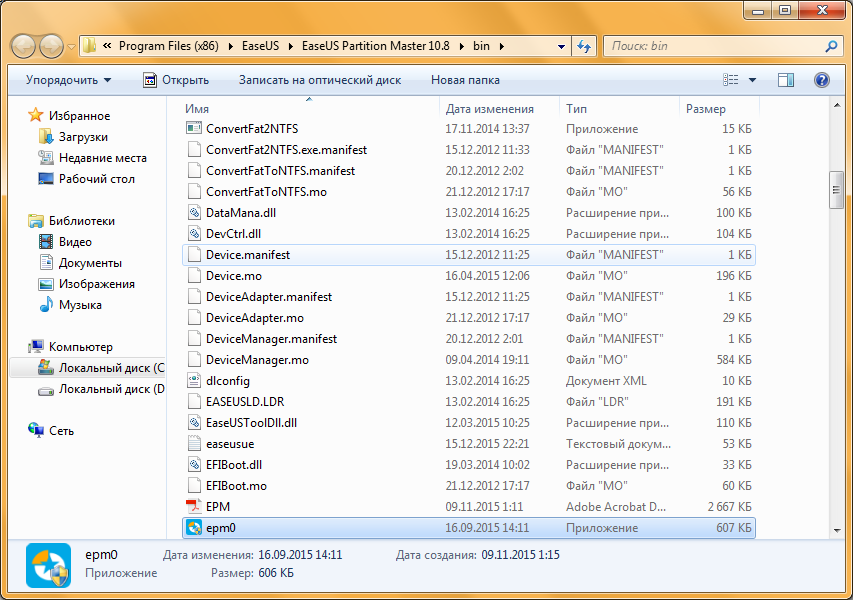
Task: Click the search magnifier icon
Action: [x=831, y=46]
